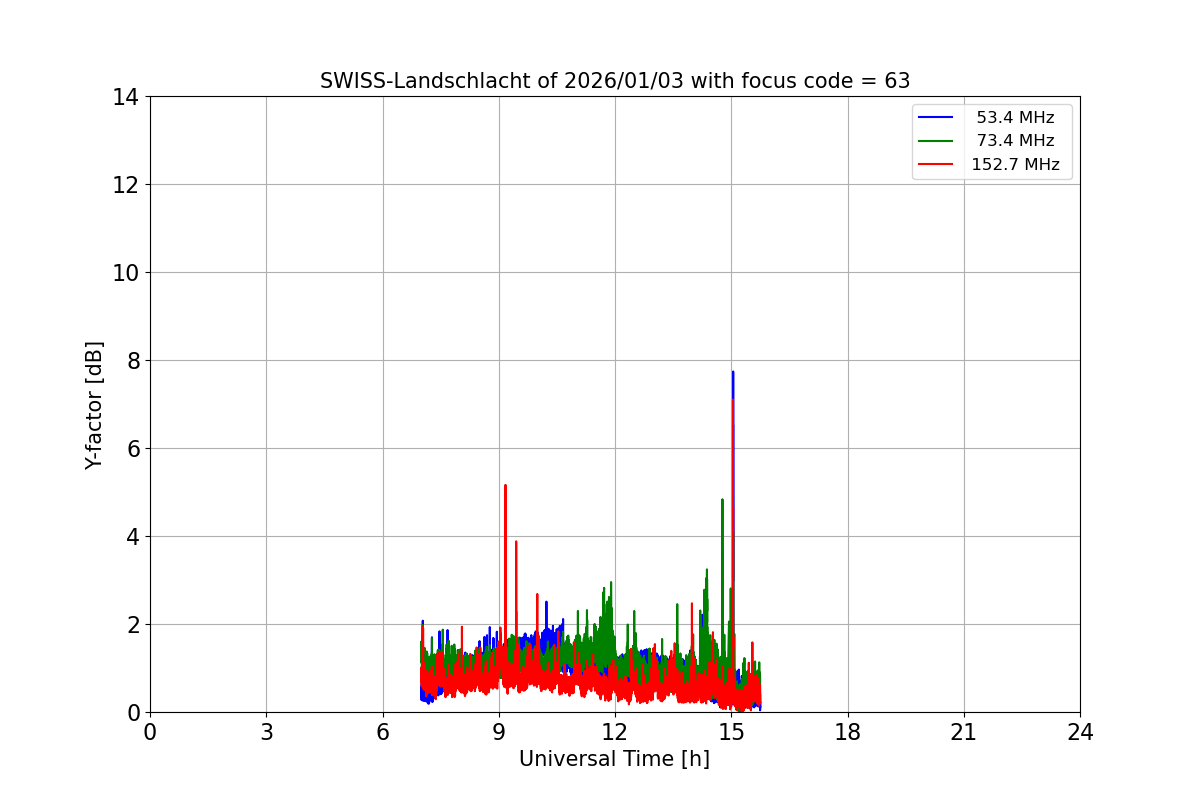Viewport: 1200px width, 800px height.
Task: Click x-axis tick label '12'
Action: click(615, 732)
